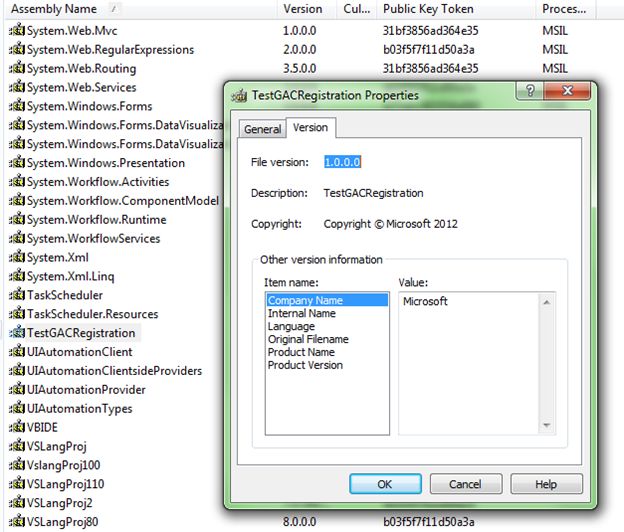Click the System.Web.Services assembly icon
Screen dimensions: 624x532
point(17,87)
